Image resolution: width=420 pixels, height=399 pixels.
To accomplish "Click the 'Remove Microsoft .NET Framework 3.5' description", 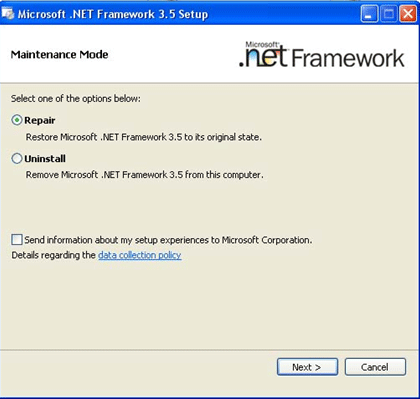I will (145, 175).
